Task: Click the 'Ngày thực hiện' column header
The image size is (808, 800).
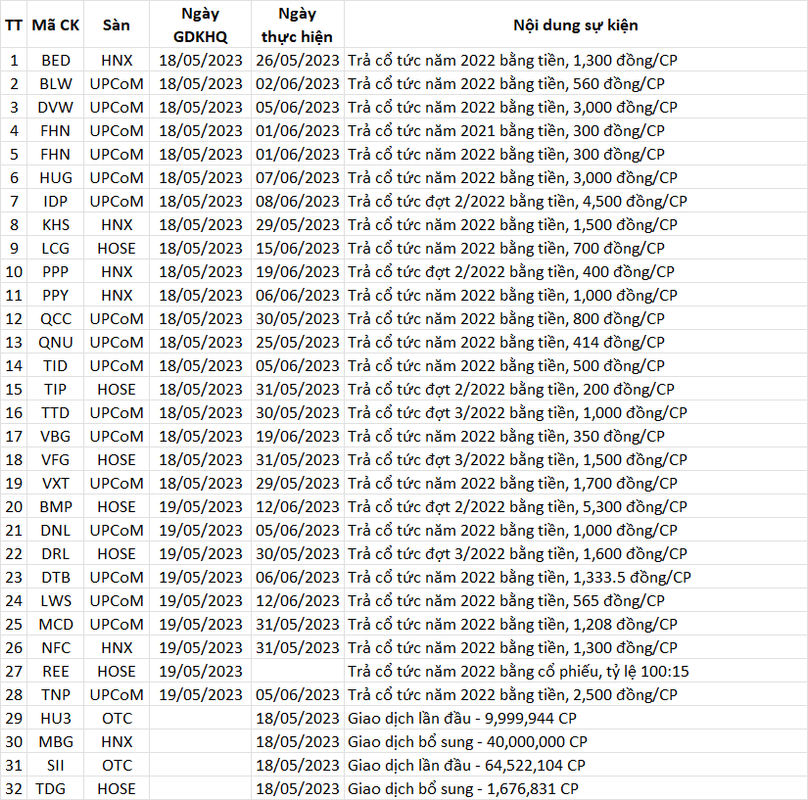Action: 297,25
